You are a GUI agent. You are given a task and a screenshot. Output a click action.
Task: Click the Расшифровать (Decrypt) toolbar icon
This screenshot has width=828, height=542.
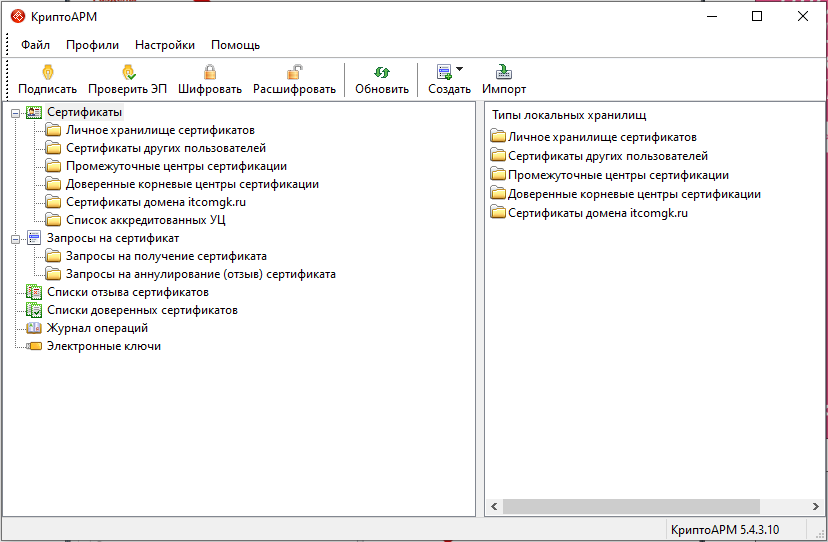tap(294, 72)
